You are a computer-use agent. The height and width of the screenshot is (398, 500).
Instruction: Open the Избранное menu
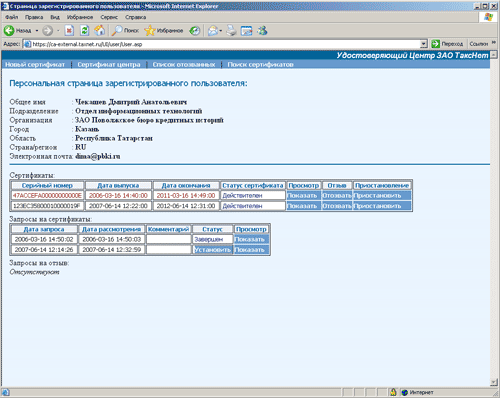point(80,17)
